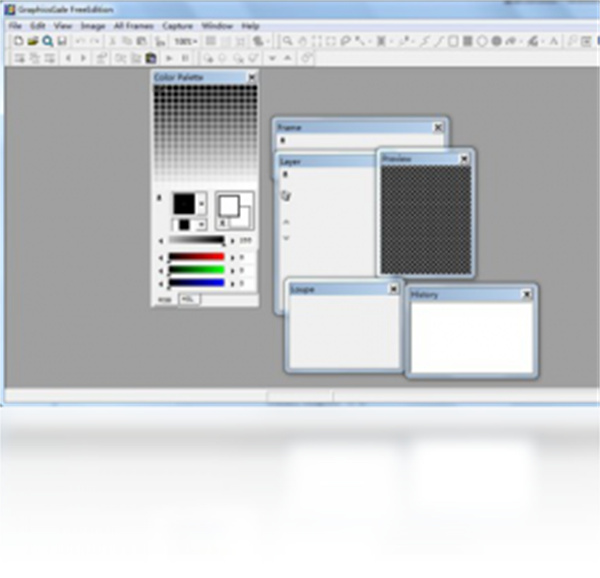The width and height of the screenshot is (600, 578).
Task: Click the move layer up arrow in toolbar
Action: point(287,58)
